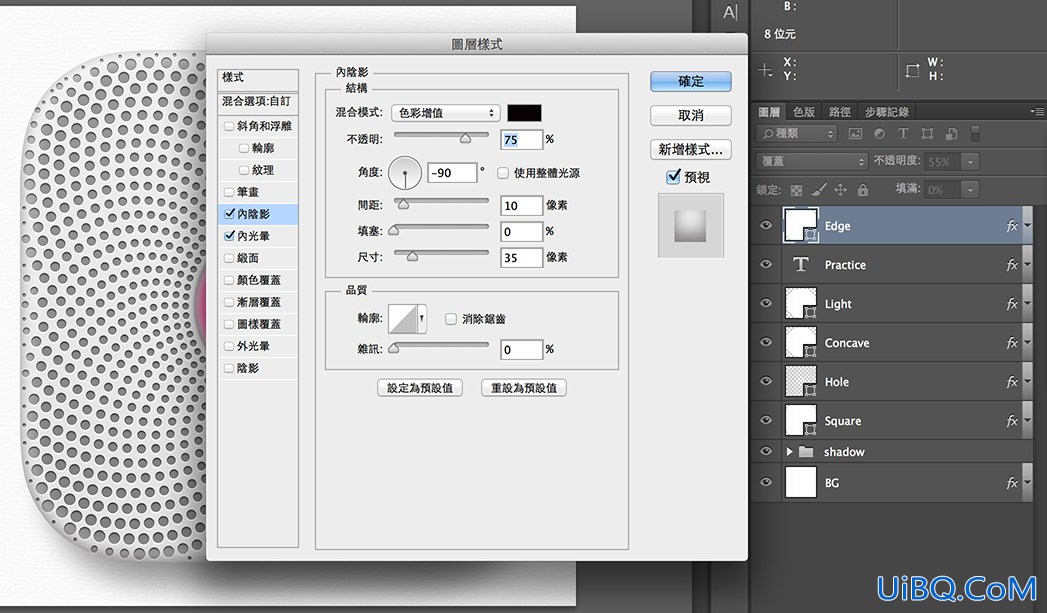Open the layer kind 種類 filter dropdown

pos(796,134)
